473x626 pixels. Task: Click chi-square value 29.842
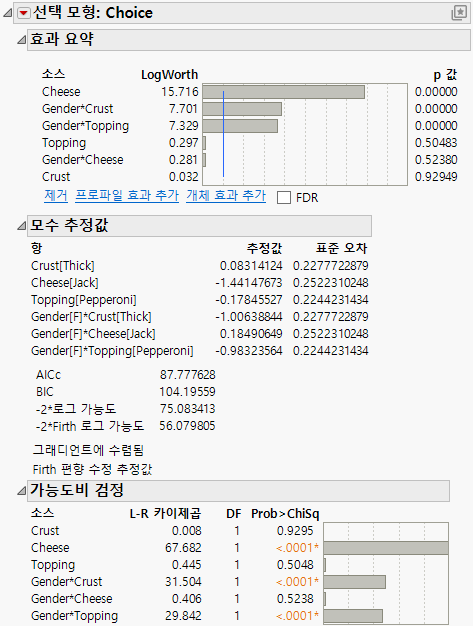(x=183, y=616)
